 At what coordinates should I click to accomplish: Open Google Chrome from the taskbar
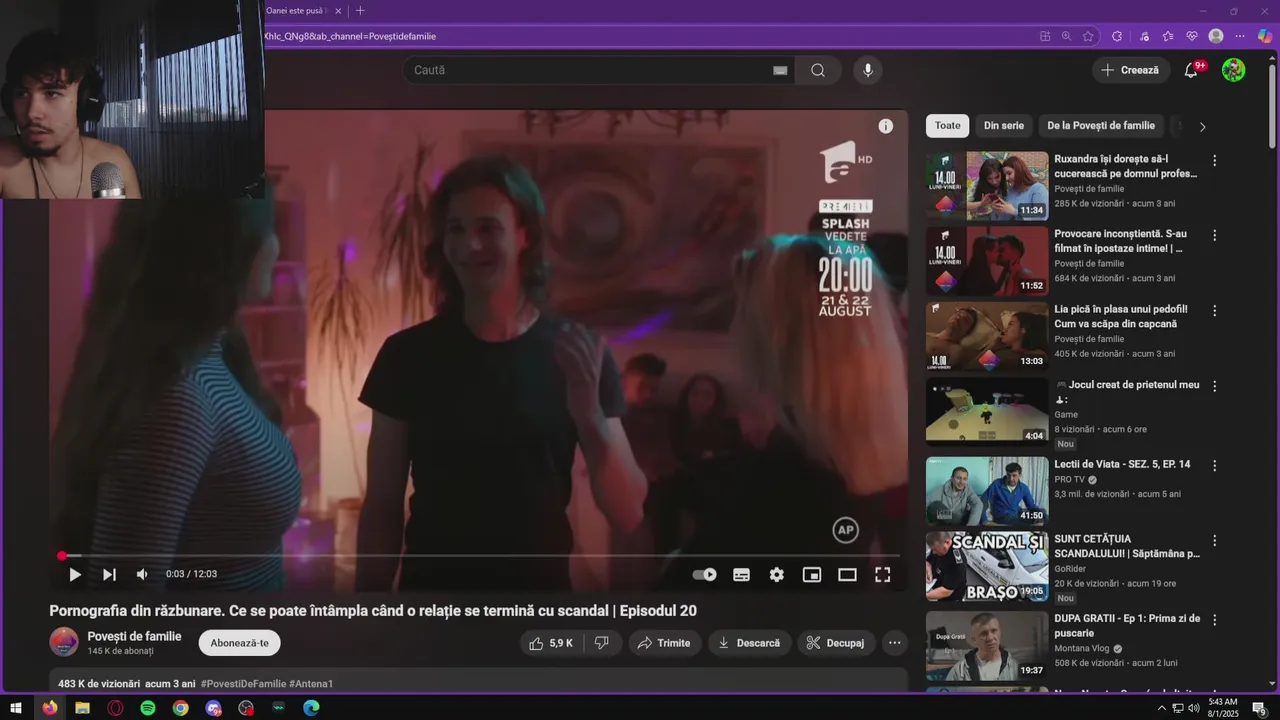(x=180, y=708)
